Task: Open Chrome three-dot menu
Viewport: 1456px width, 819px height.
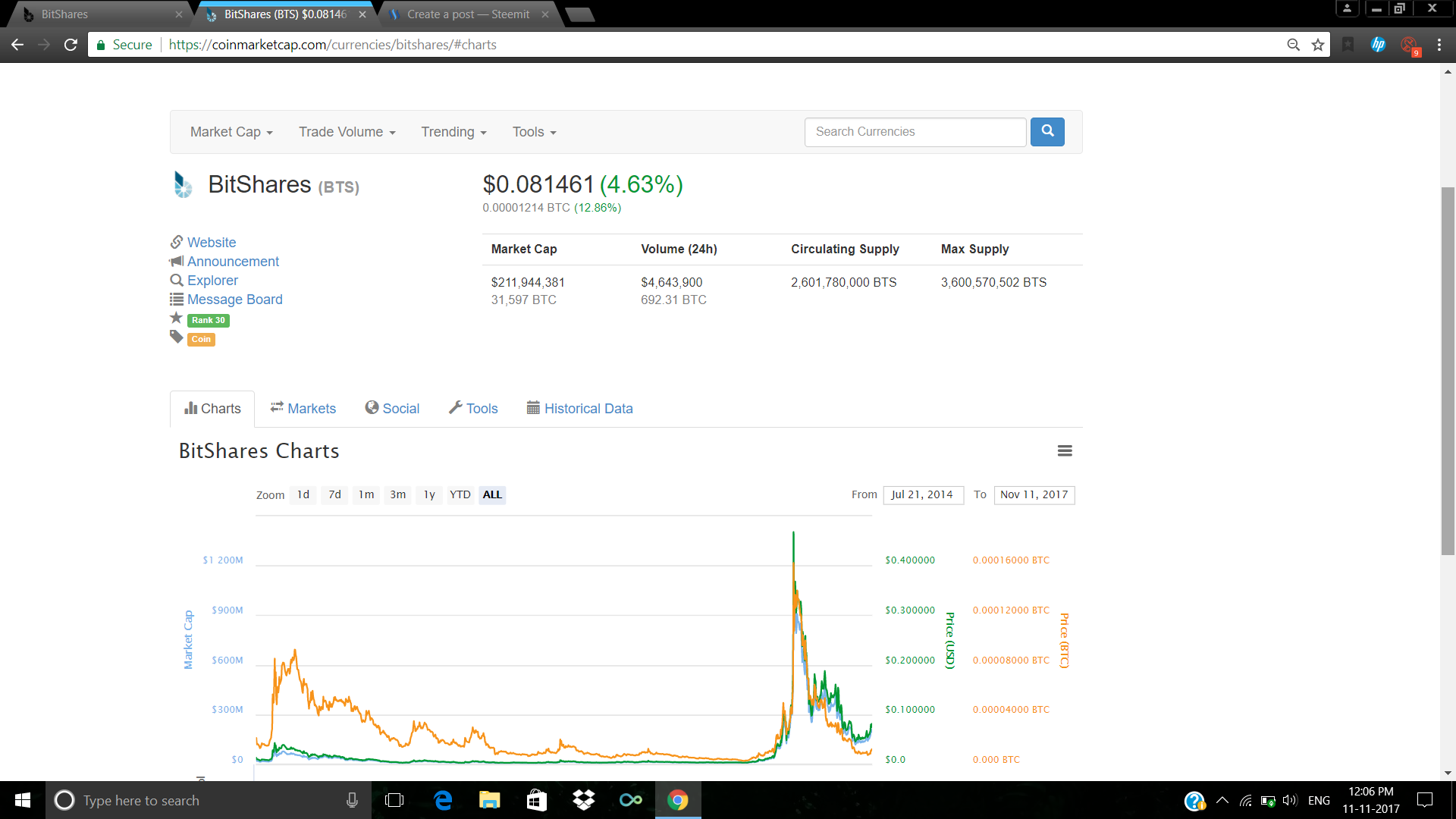Action: click(x=1439, y=45)
